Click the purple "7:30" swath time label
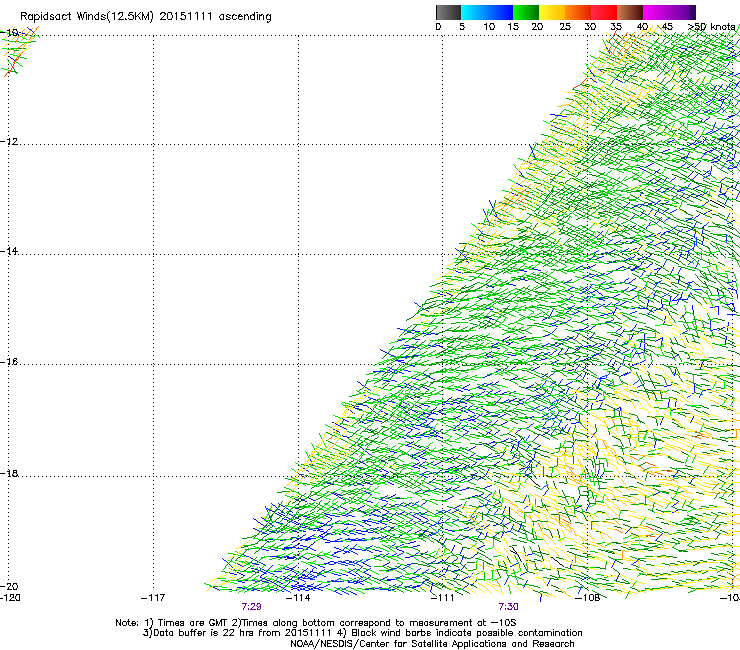Viewport: 740px width, 650px height. coord(508,607)
